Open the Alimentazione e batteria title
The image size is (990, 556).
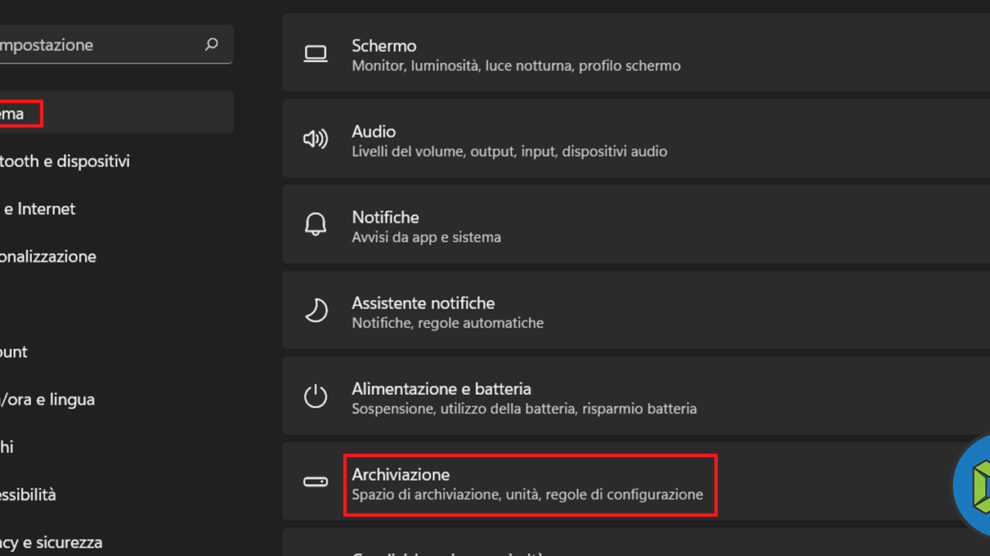point(441,388)
